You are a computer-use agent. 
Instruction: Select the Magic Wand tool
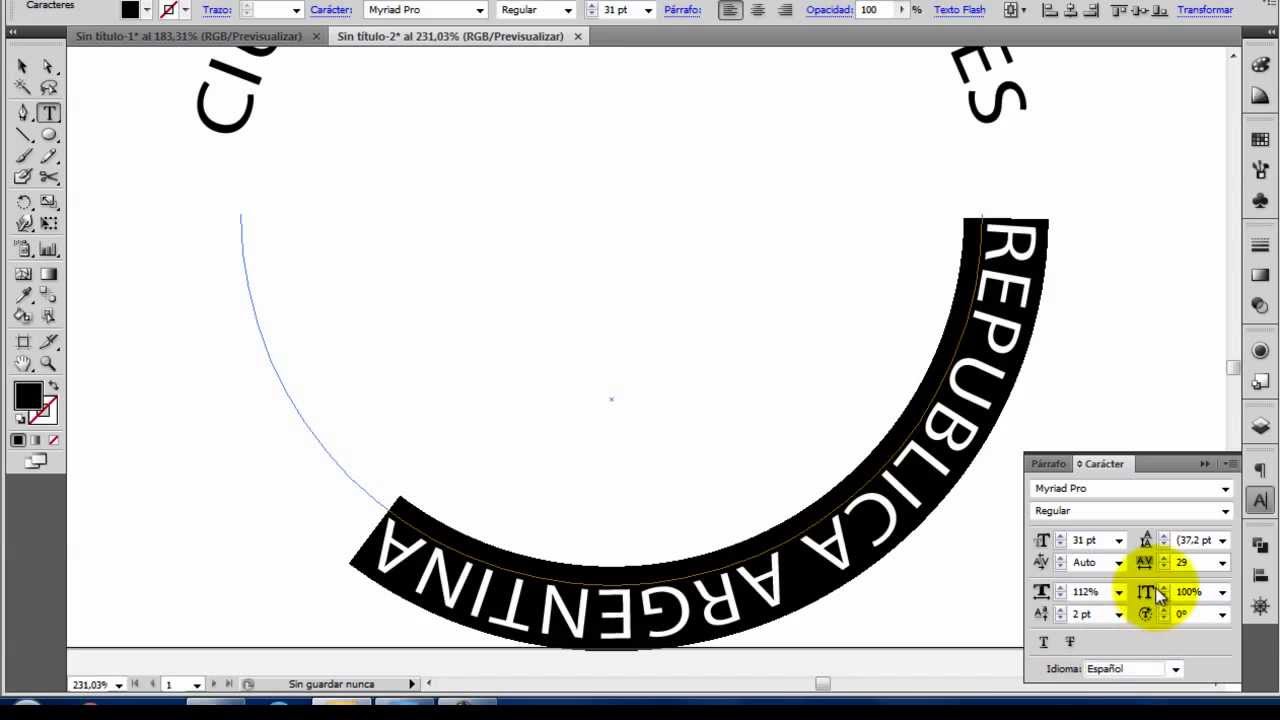(23, 88)
